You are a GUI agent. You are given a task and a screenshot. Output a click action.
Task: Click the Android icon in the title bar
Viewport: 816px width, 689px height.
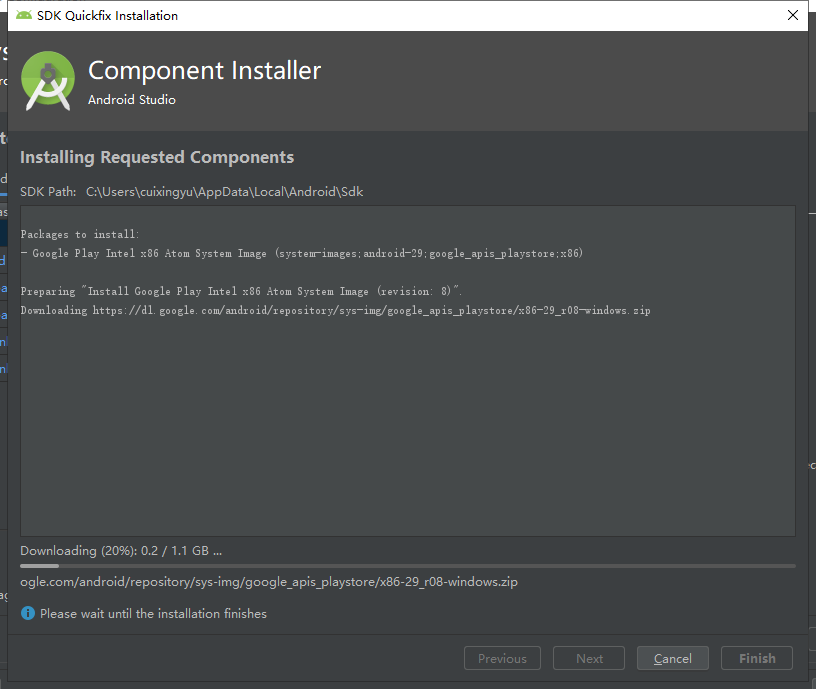tap(24, 15)
